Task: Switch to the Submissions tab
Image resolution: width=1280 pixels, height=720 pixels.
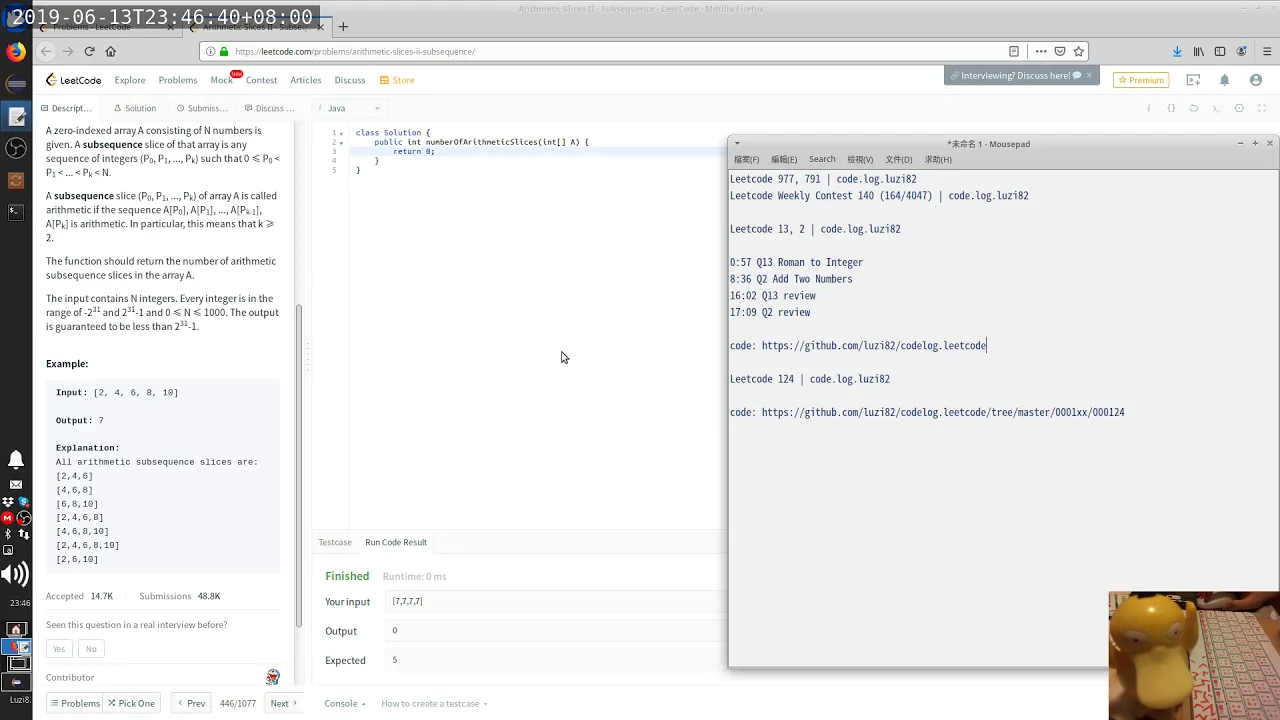Action: tap(202, 108)
